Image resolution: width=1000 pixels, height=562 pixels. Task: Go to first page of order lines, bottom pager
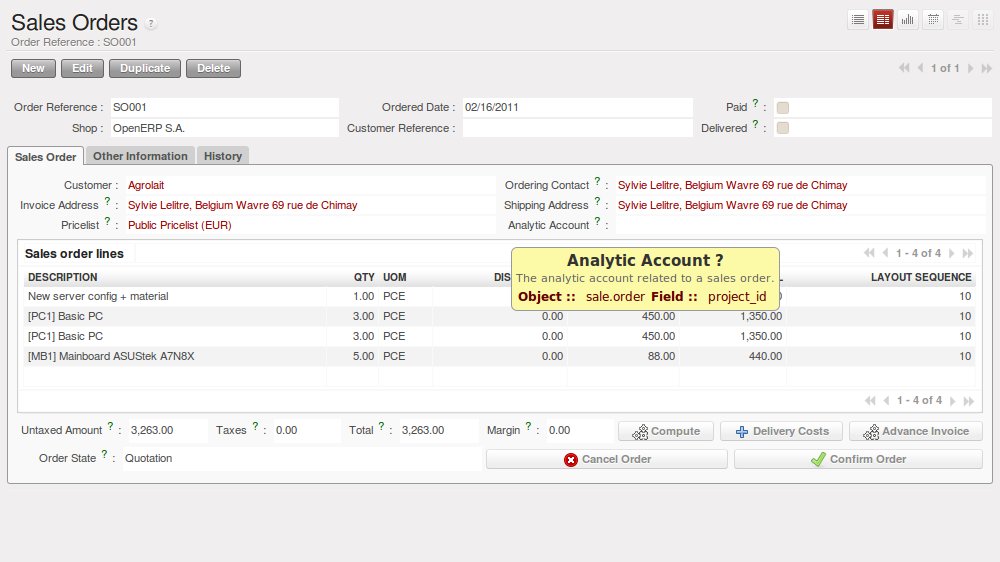(x=871, y=401)
